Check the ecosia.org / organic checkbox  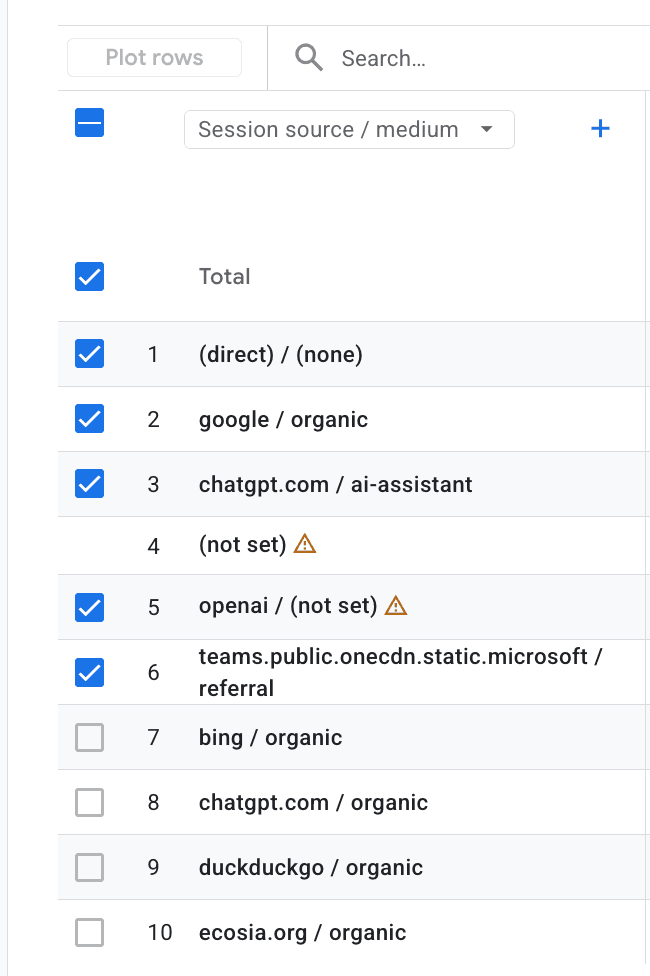(x=90, y=932)
